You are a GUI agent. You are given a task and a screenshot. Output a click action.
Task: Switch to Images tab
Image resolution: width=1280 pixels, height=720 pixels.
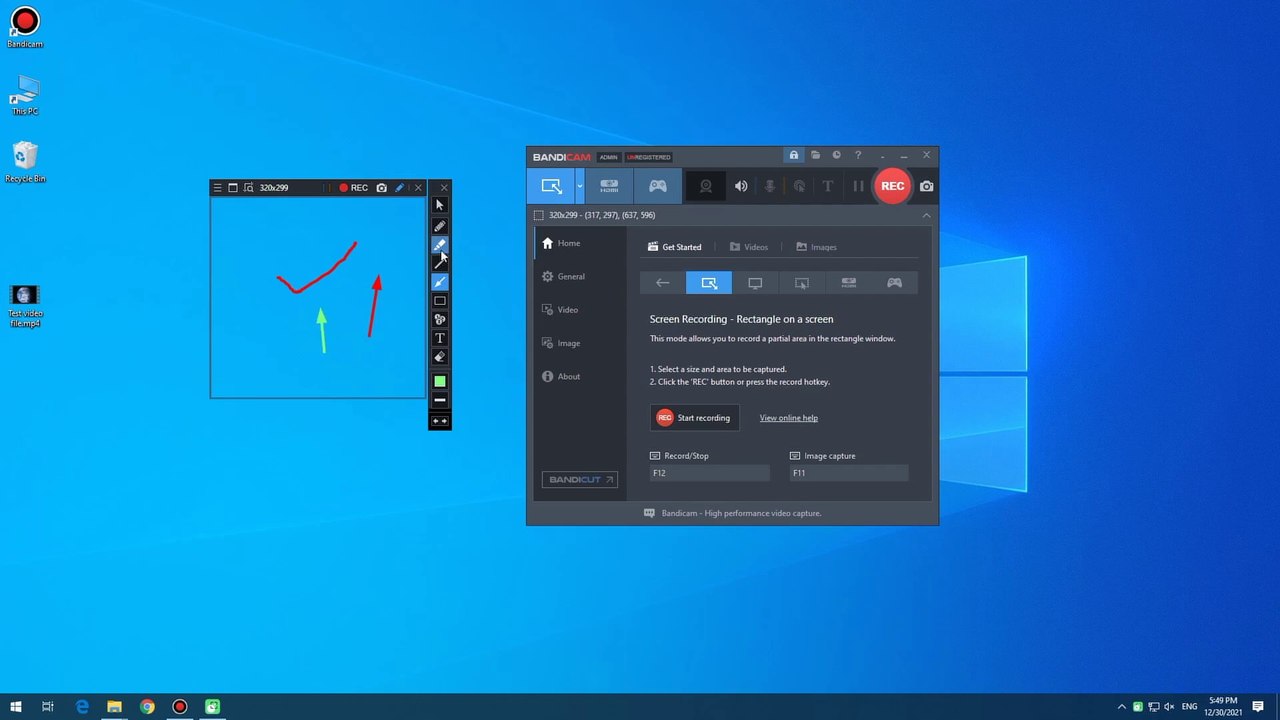pyautogui.click(x=817, y=247)
